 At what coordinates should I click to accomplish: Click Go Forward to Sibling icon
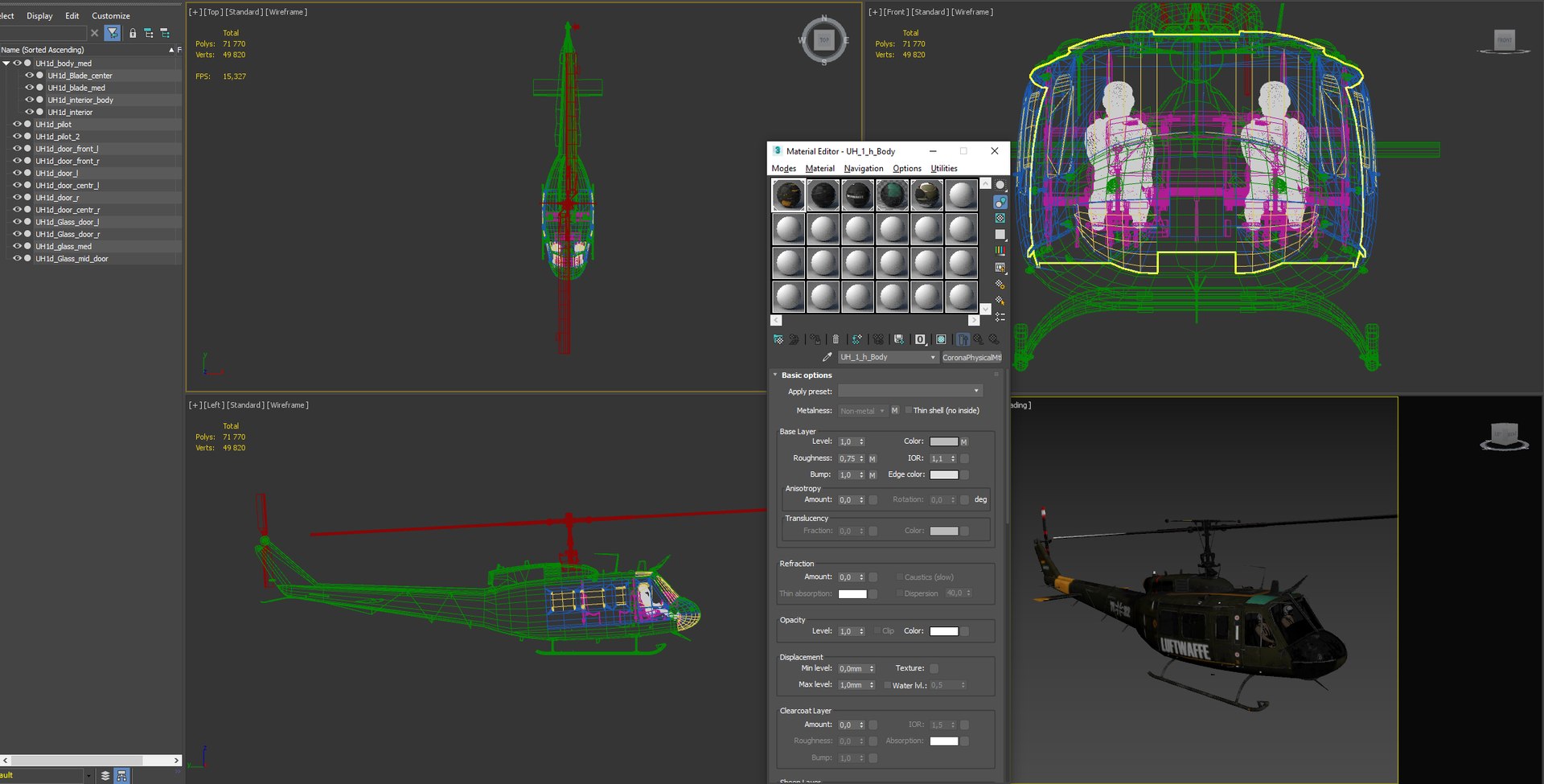click(x=995, y=339)
